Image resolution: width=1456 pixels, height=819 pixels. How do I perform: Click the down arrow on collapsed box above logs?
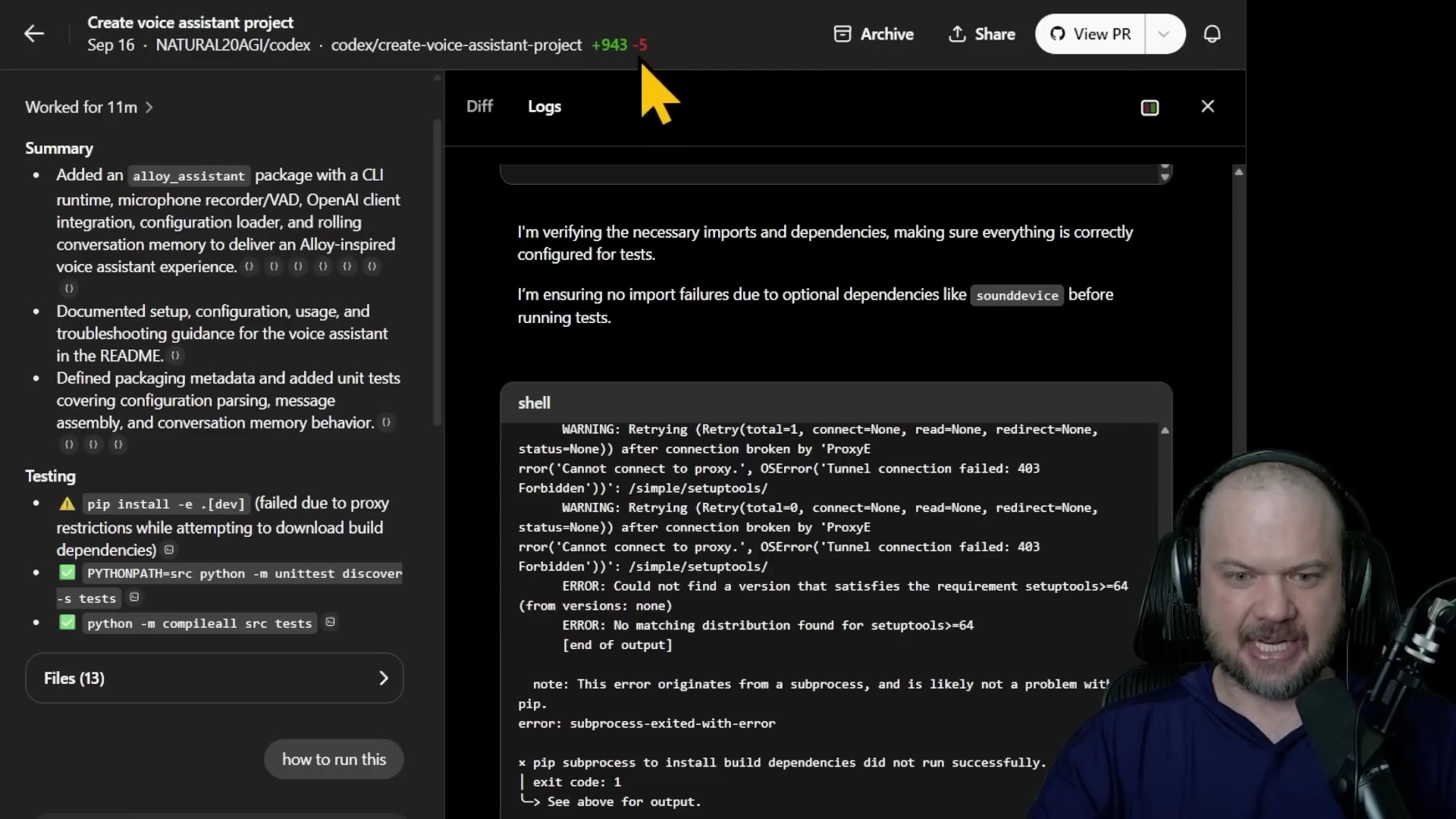1165,177
